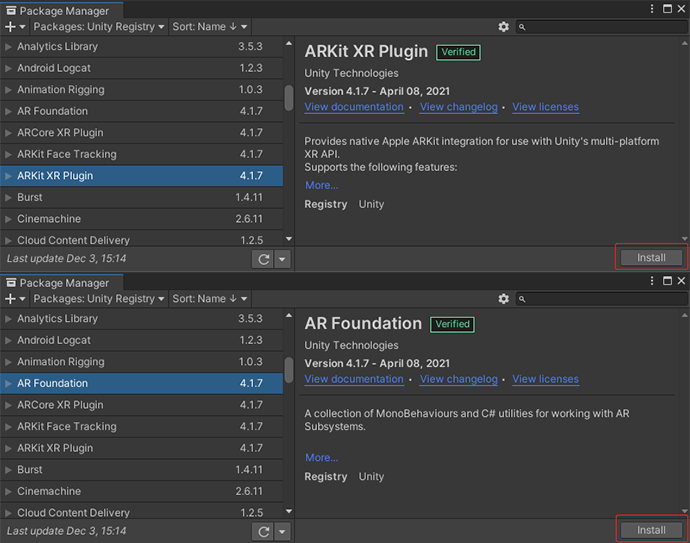Open refresh options dropdown arrow in bottom window
This screenshot has height=543, width=690.
pos(282,532)
